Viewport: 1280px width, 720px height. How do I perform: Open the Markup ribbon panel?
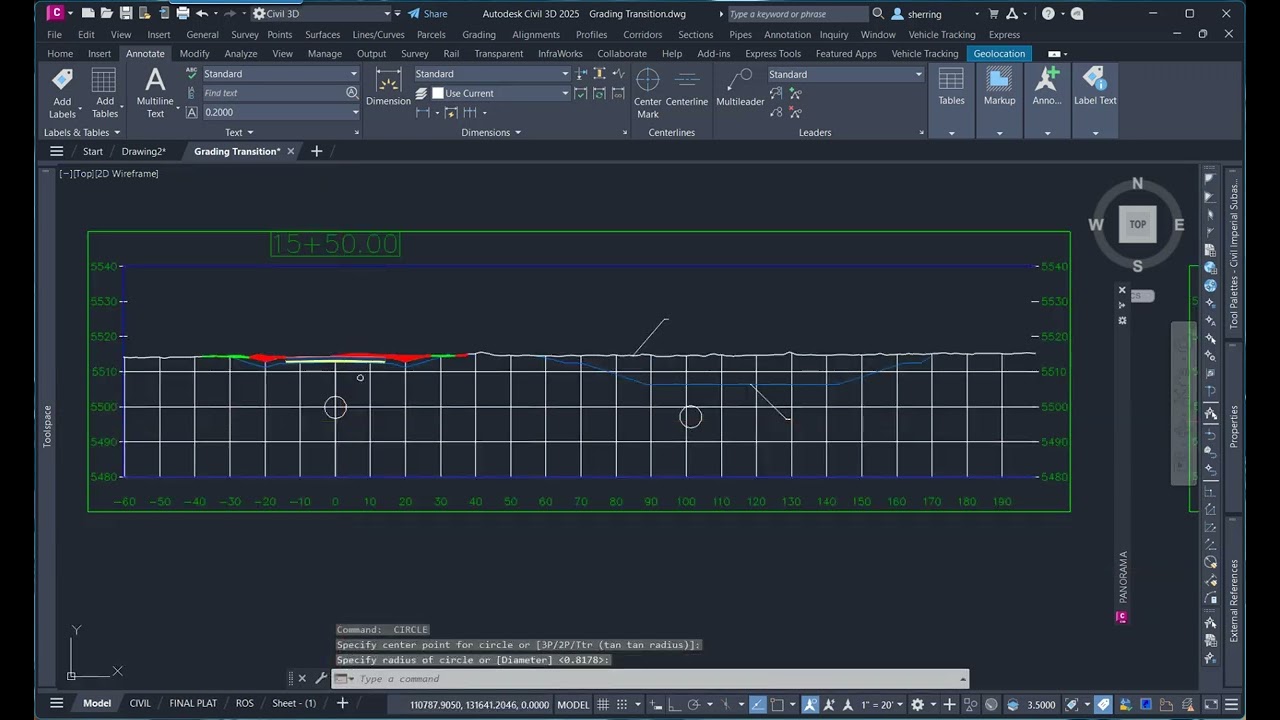click(999, 100)
